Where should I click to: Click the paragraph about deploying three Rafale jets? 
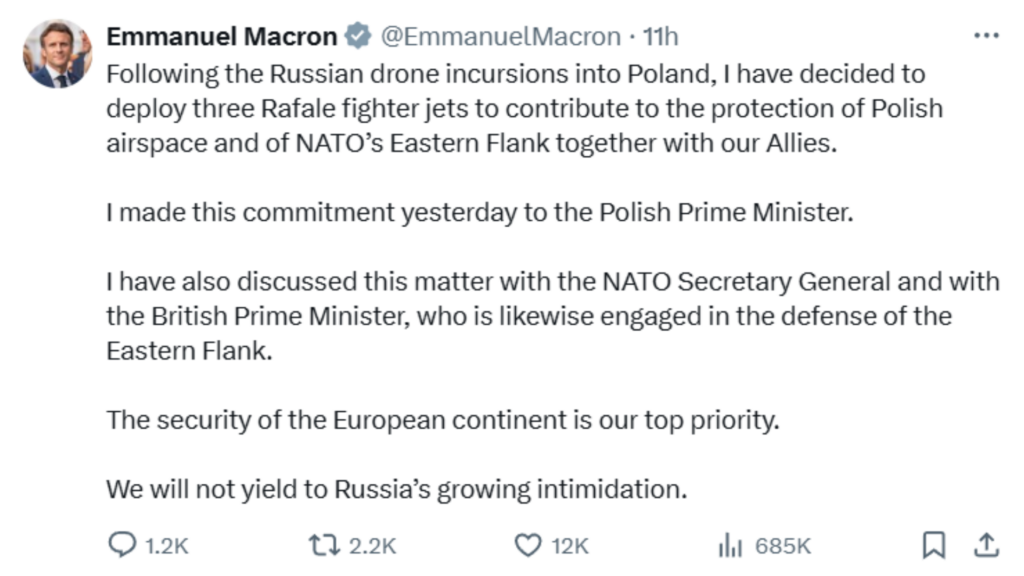[525, 108]
